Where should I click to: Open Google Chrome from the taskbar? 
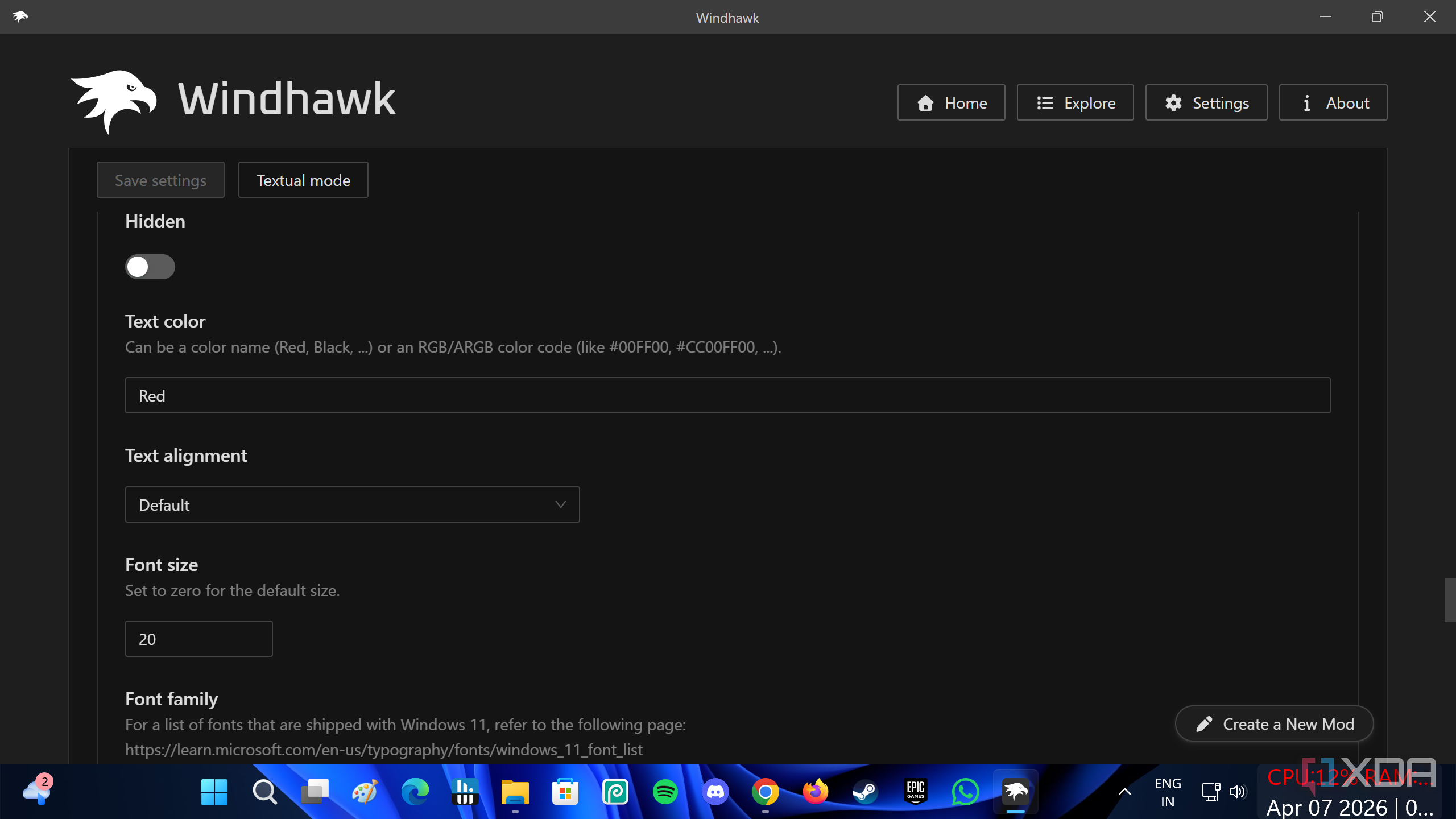pyautogui.click(x=765, y=792)
